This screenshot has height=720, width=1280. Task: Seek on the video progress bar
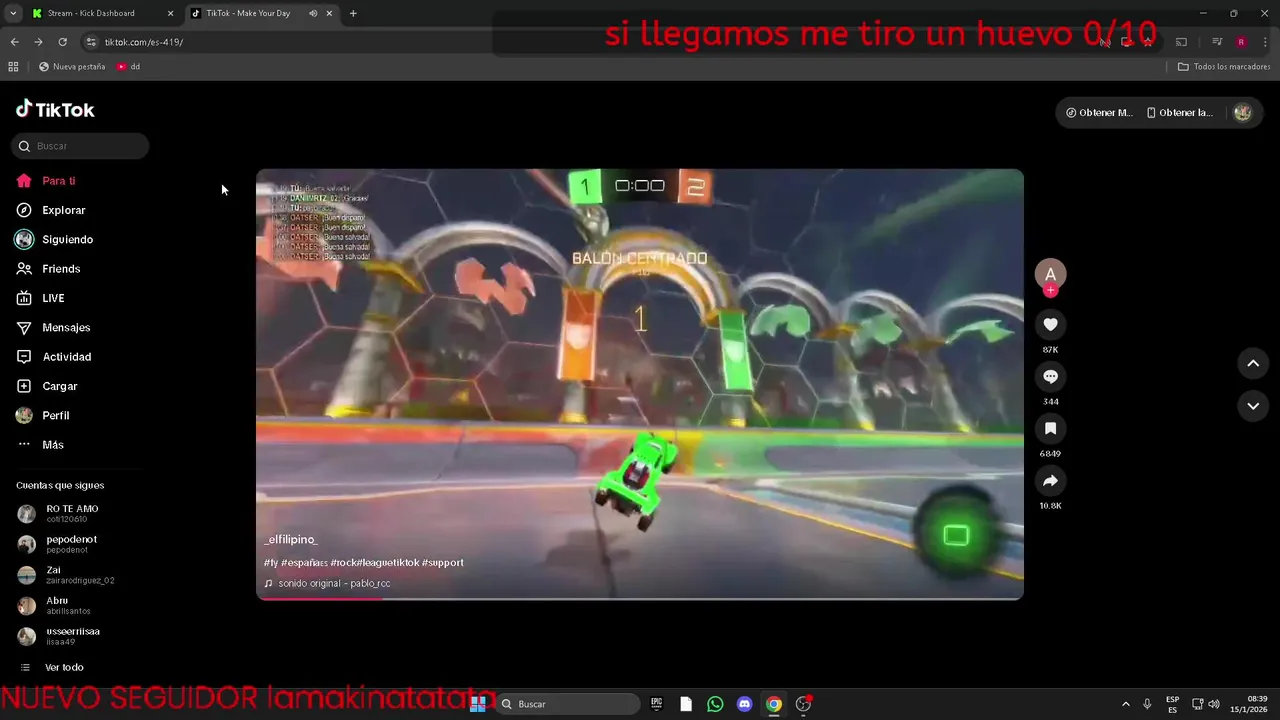pos(640,598)
